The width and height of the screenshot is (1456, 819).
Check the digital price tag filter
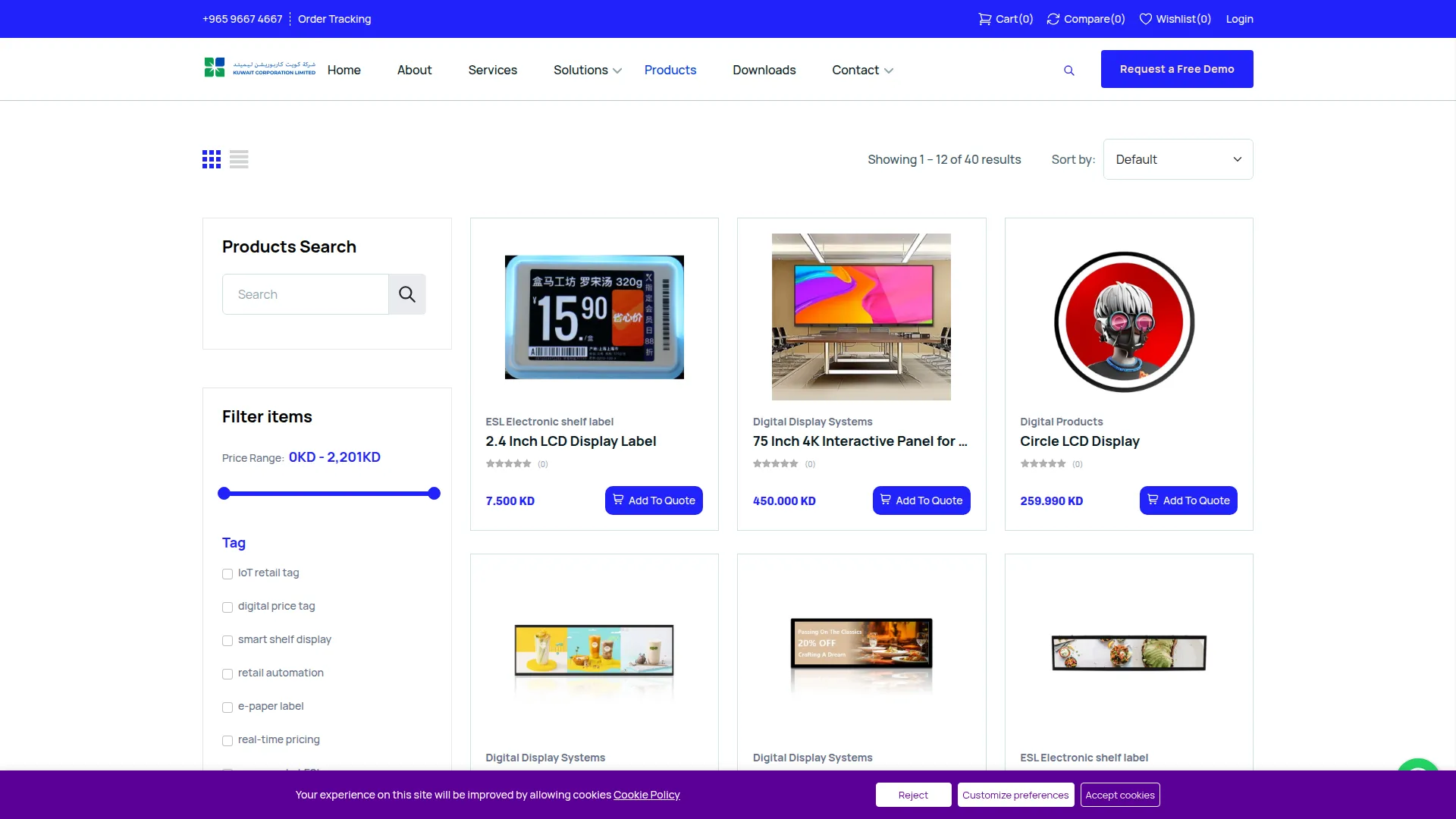[227, 607]
